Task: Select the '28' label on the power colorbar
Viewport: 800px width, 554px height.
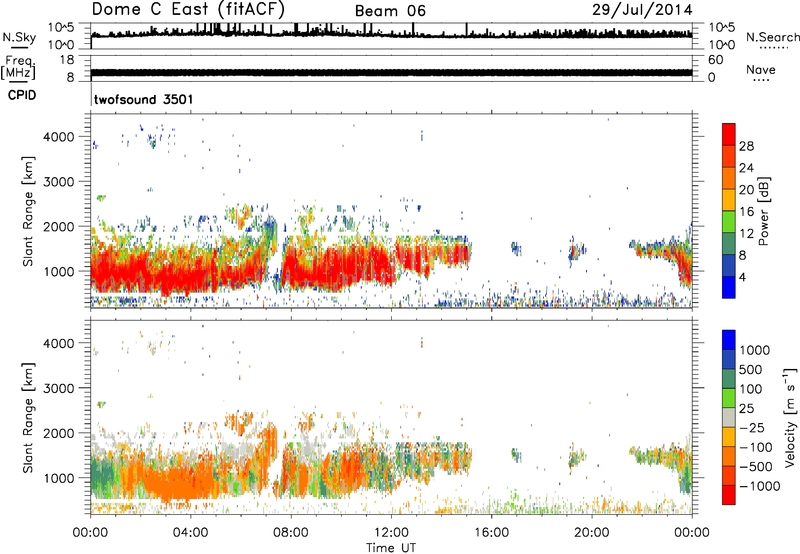Action: 746,146
